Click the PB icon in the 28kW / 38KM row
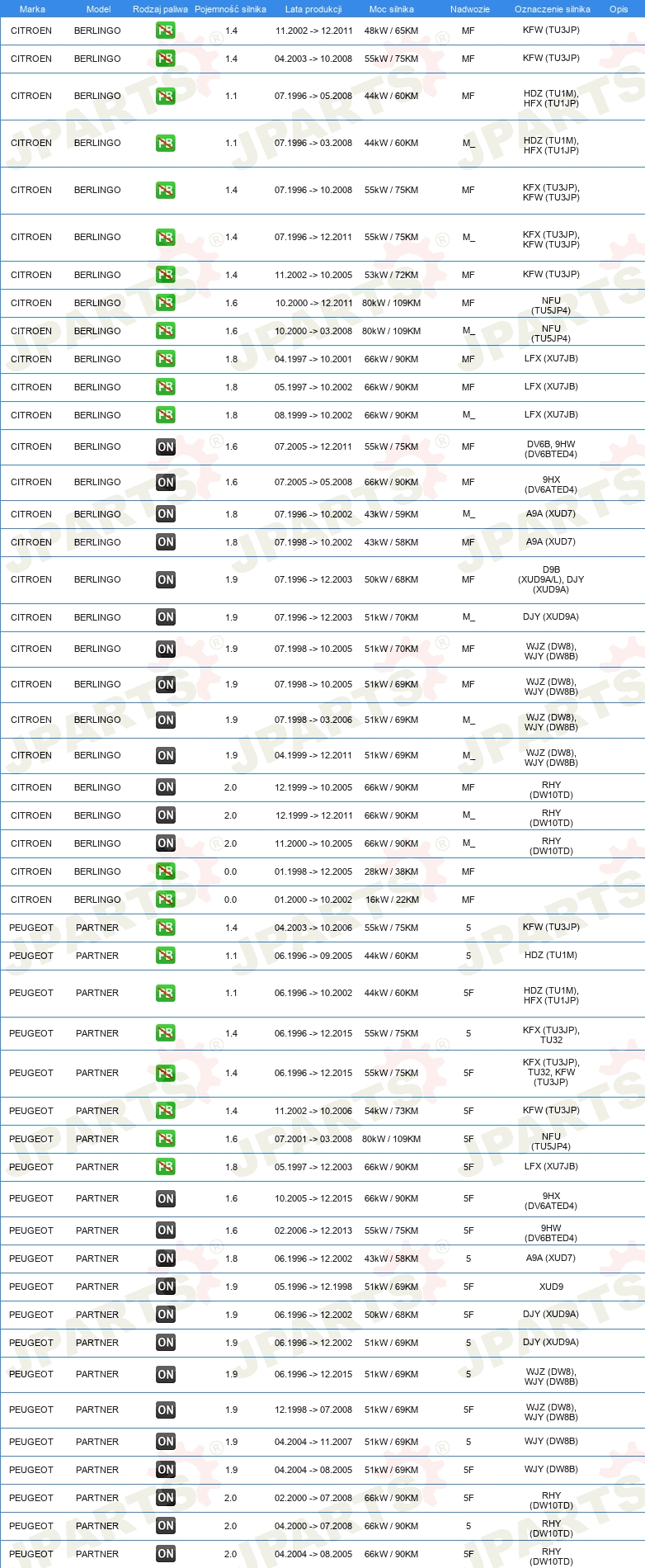645x1568 pixels. [166, 871]
